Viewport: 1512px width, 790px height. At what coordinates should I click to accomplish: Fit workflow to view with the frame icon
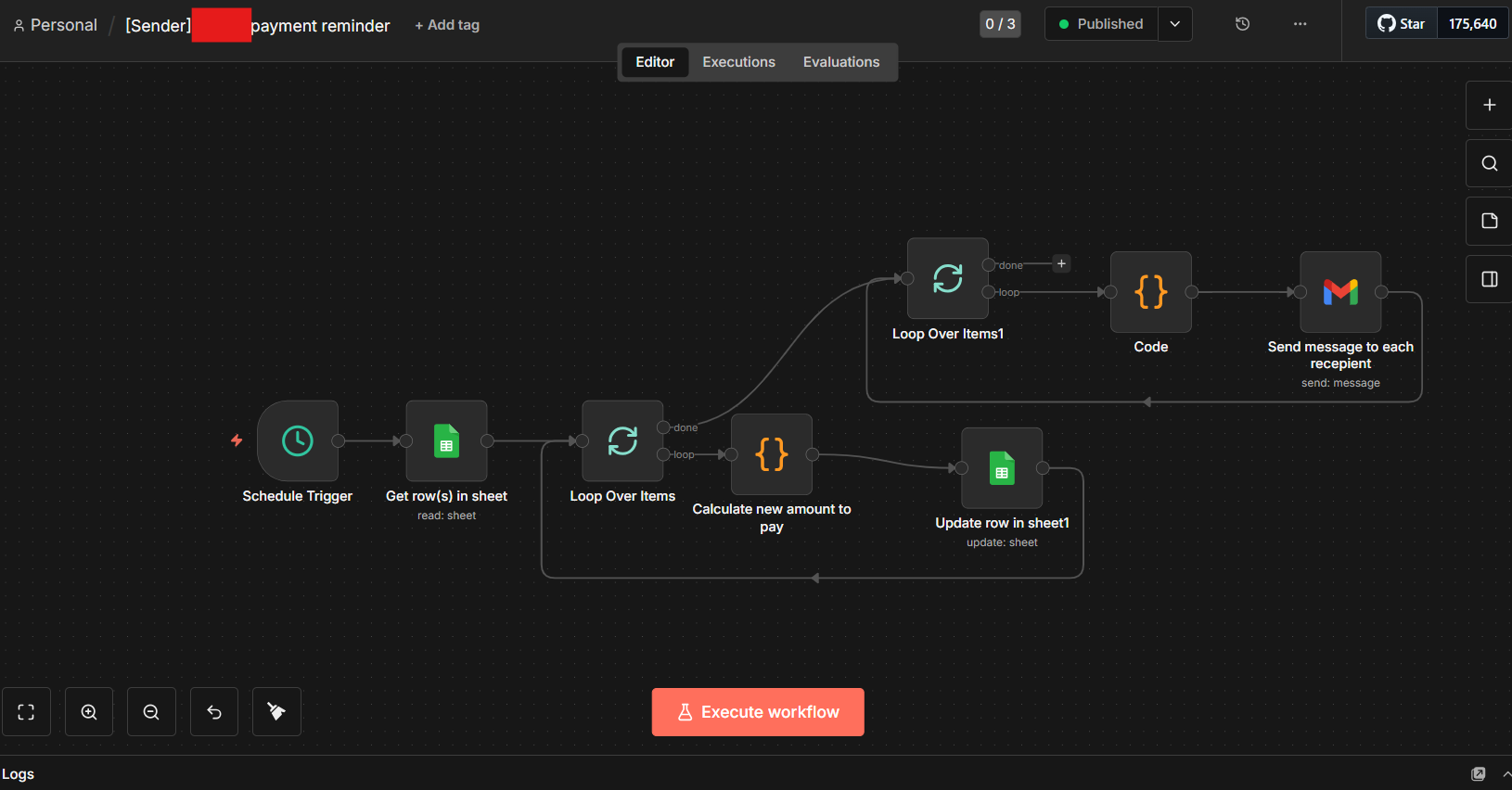26,712
